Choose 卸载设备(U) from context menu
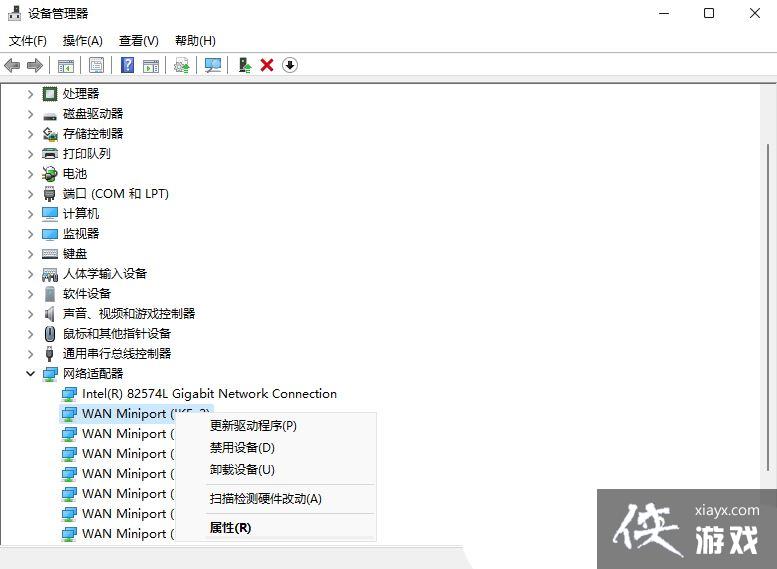This screenshot has height=569, width=777. 276,470
